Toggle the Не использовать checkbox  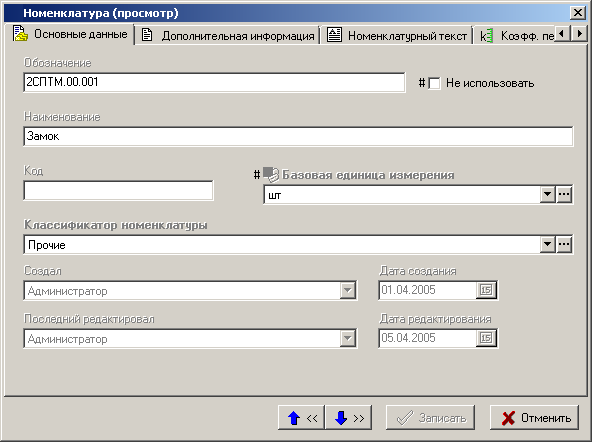click(x=434, y=83)
